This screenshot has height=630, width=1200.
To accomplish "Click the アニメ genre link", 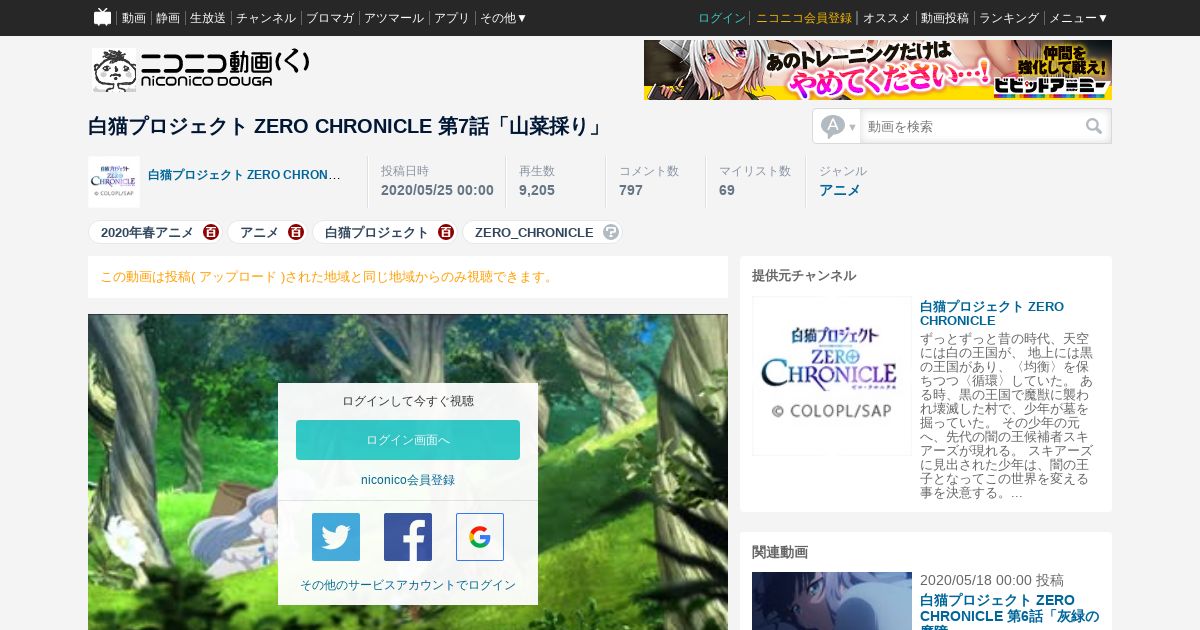I will 840,190.
